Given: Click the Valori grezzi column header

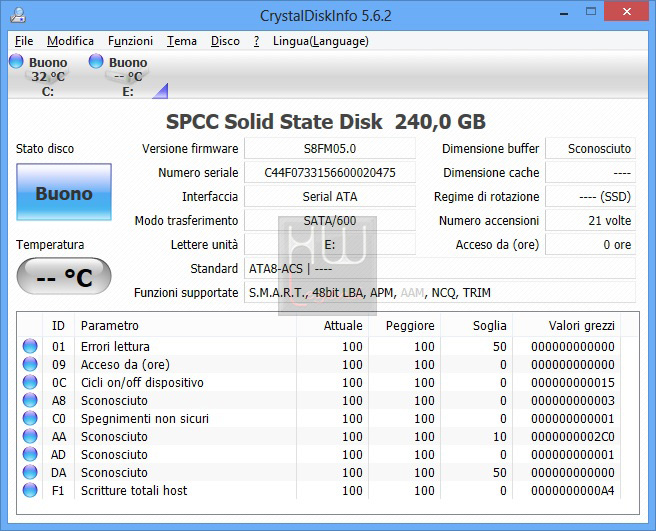Looking at the screenshot, I should [566, 326].
